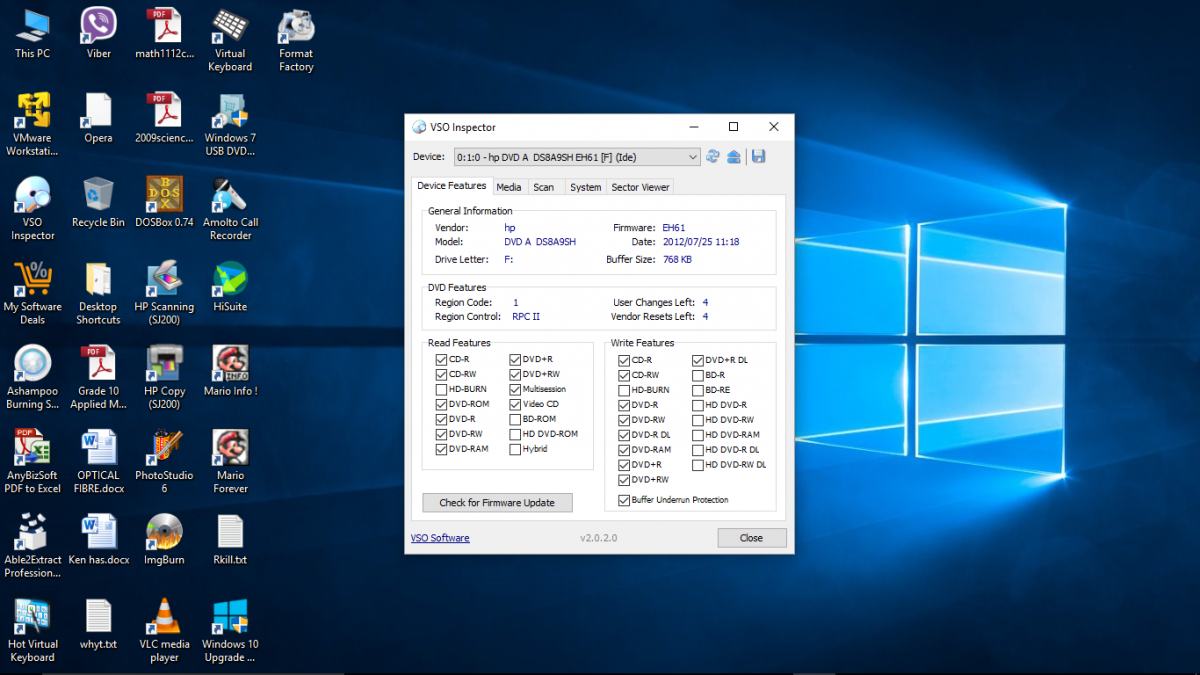Select the AnyBizSoft PDF to Excel icon
This screenshot has width=1200, height=675.
coord(32,462)
